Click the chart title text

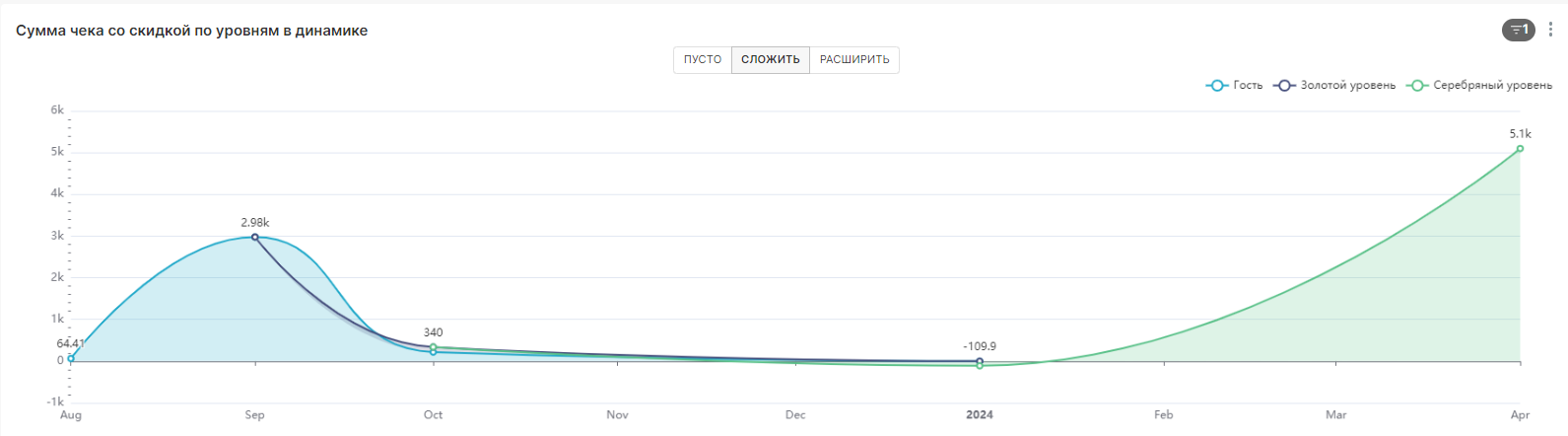pos(192,31)
